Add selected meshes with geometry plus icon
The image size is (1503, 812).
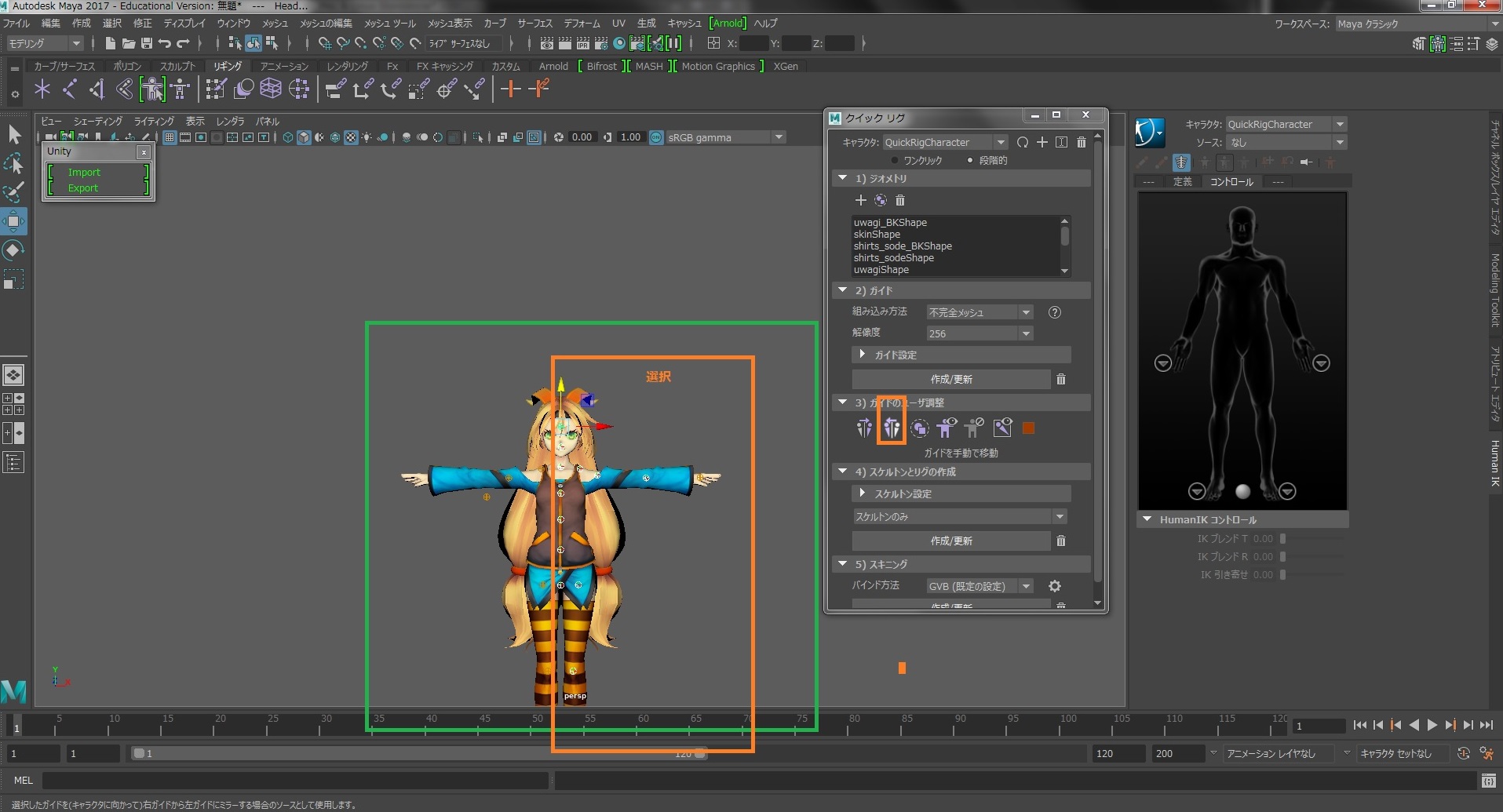pyautogui.click(x=861, y=200)
